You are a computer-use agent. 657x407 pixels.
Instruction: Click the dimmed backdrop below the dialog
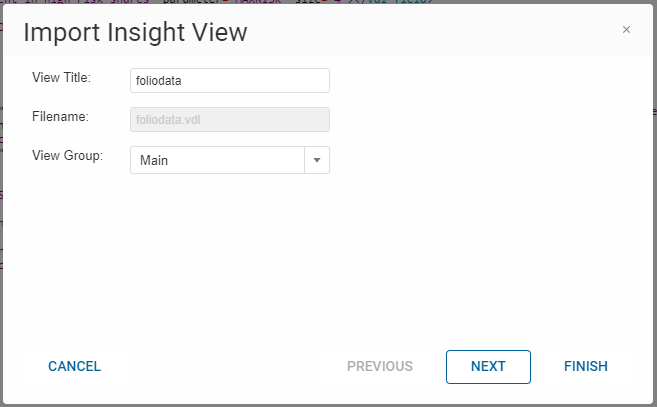[x=330, y=404]
